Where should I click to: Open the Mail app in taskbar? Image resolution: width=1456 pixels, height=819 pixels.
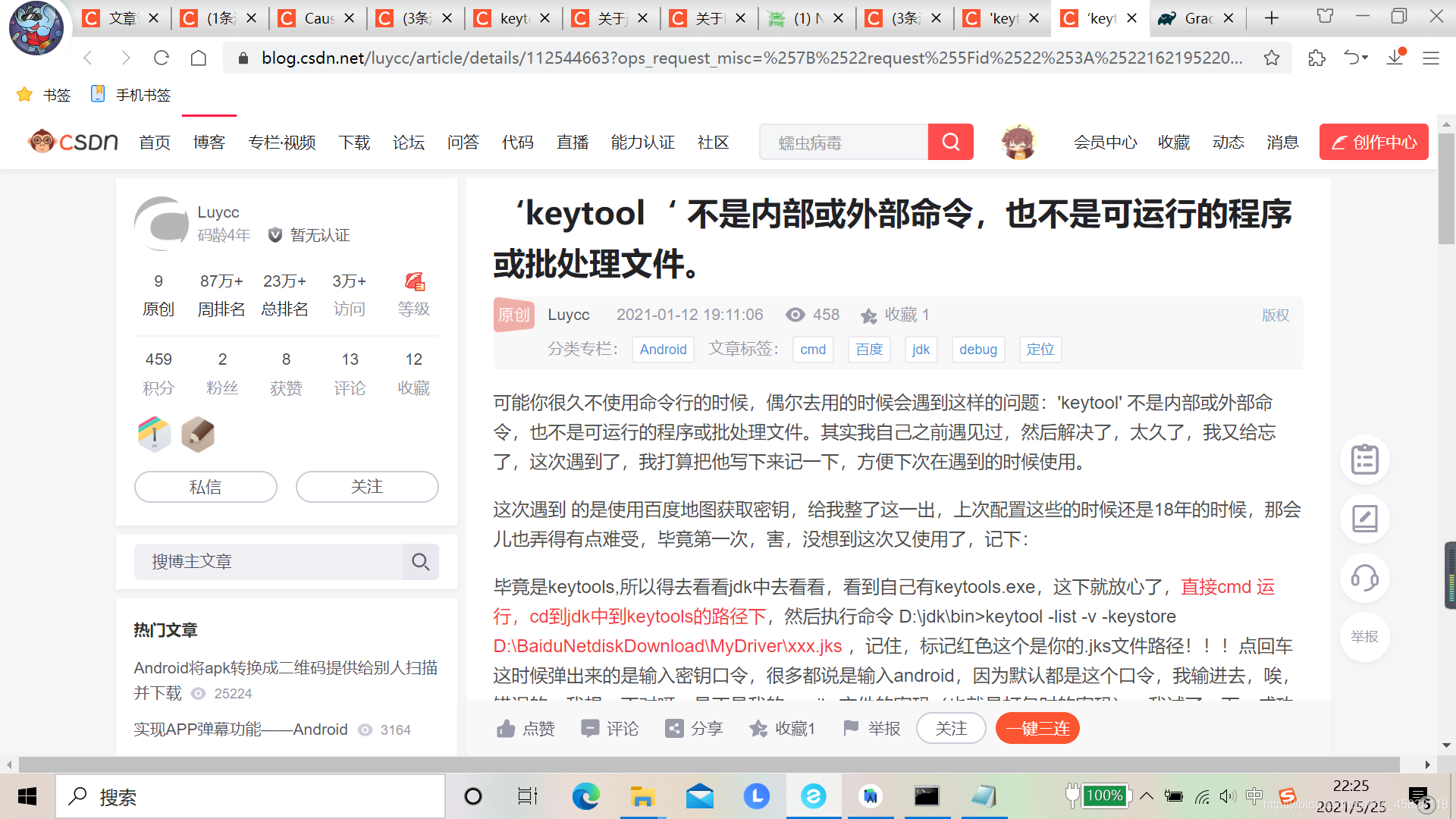[x=699, y=796]
